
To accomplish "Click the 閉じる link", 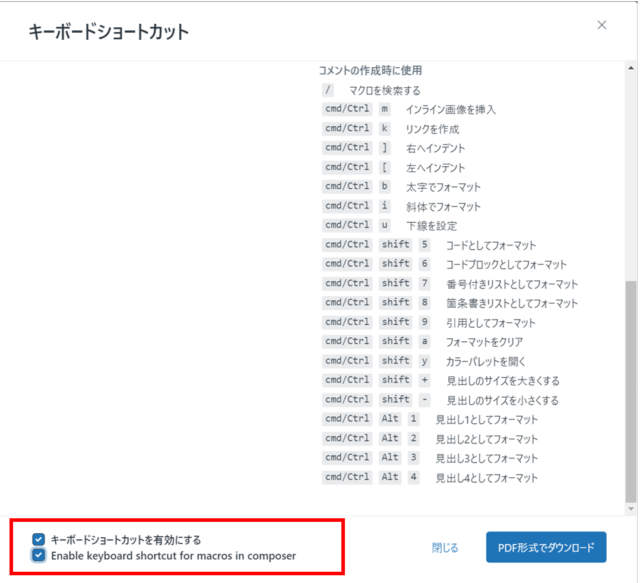I will [x=445, y=547].
